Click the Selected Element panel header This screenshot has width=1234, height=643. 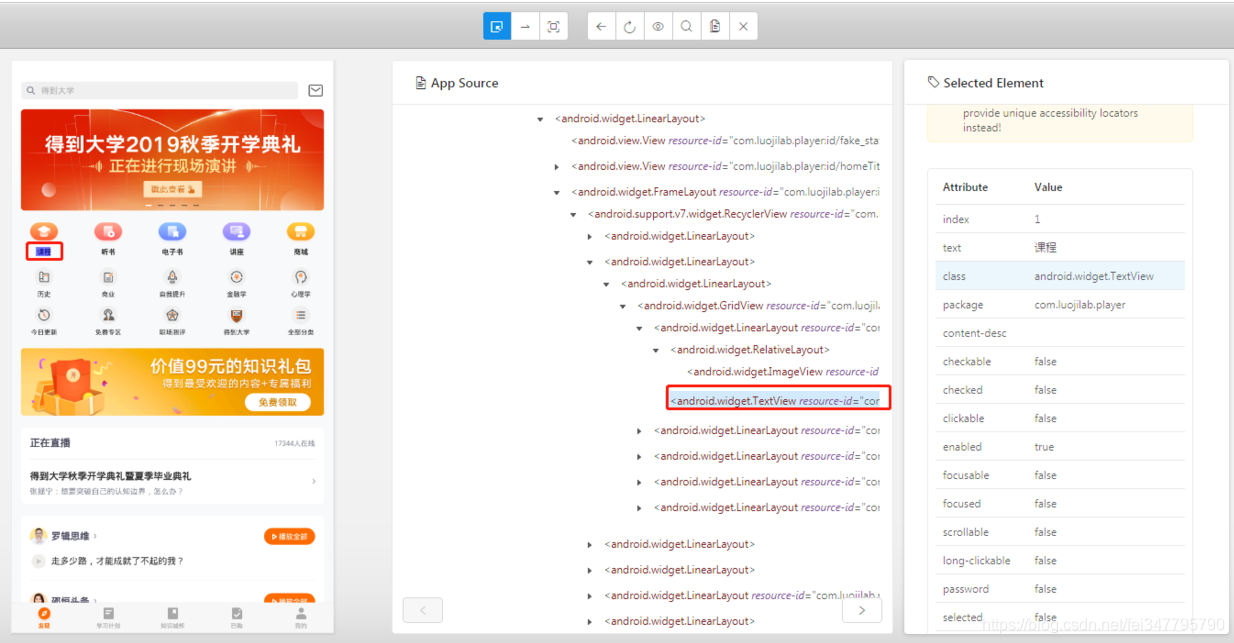tap(985, 83)
